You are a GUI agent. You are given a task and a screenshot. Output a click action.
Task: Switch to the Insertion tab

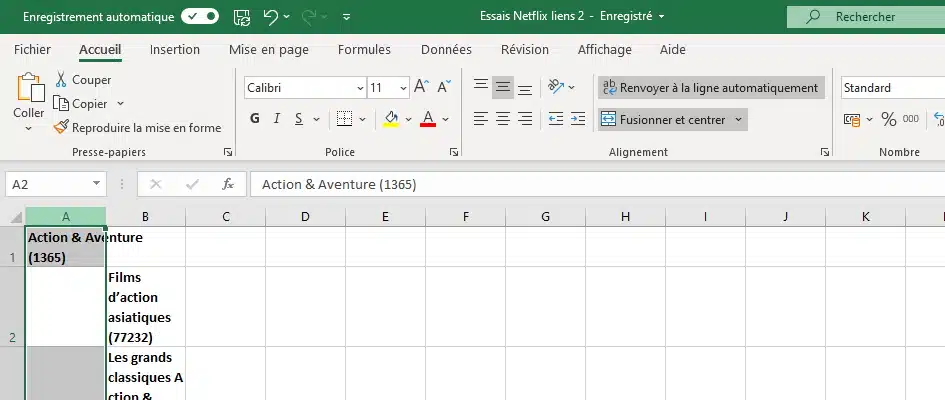(x=175, y=49)
